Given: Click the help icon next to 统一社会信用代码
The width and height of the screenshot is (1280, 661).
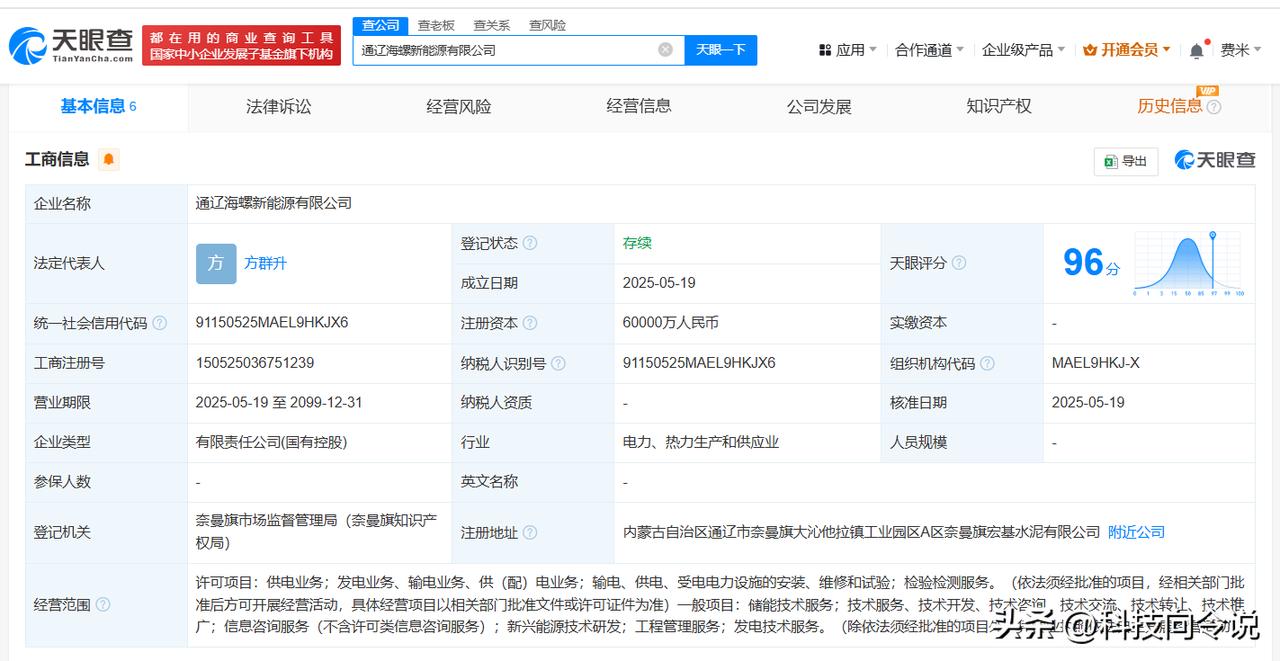Looking at the screenshot, I should pos(160,323).
